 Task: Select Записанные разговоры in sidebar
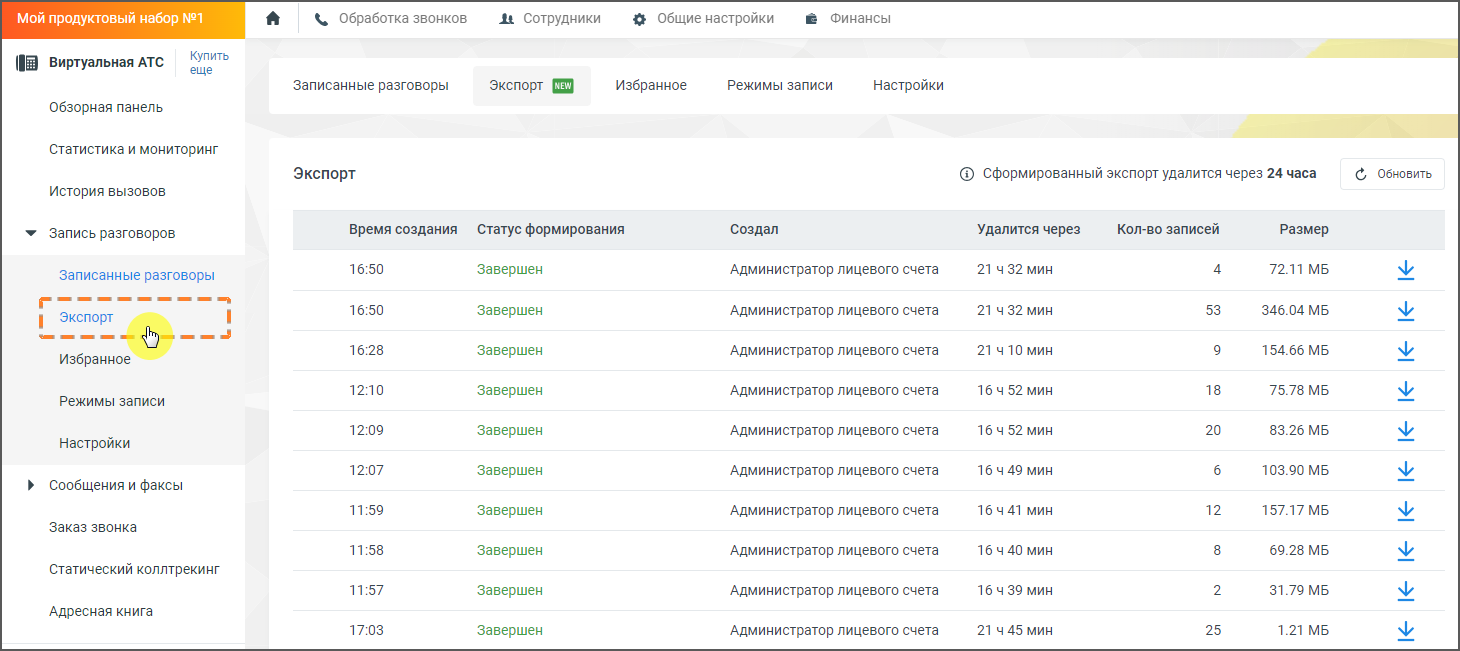[x=137, y=275]
